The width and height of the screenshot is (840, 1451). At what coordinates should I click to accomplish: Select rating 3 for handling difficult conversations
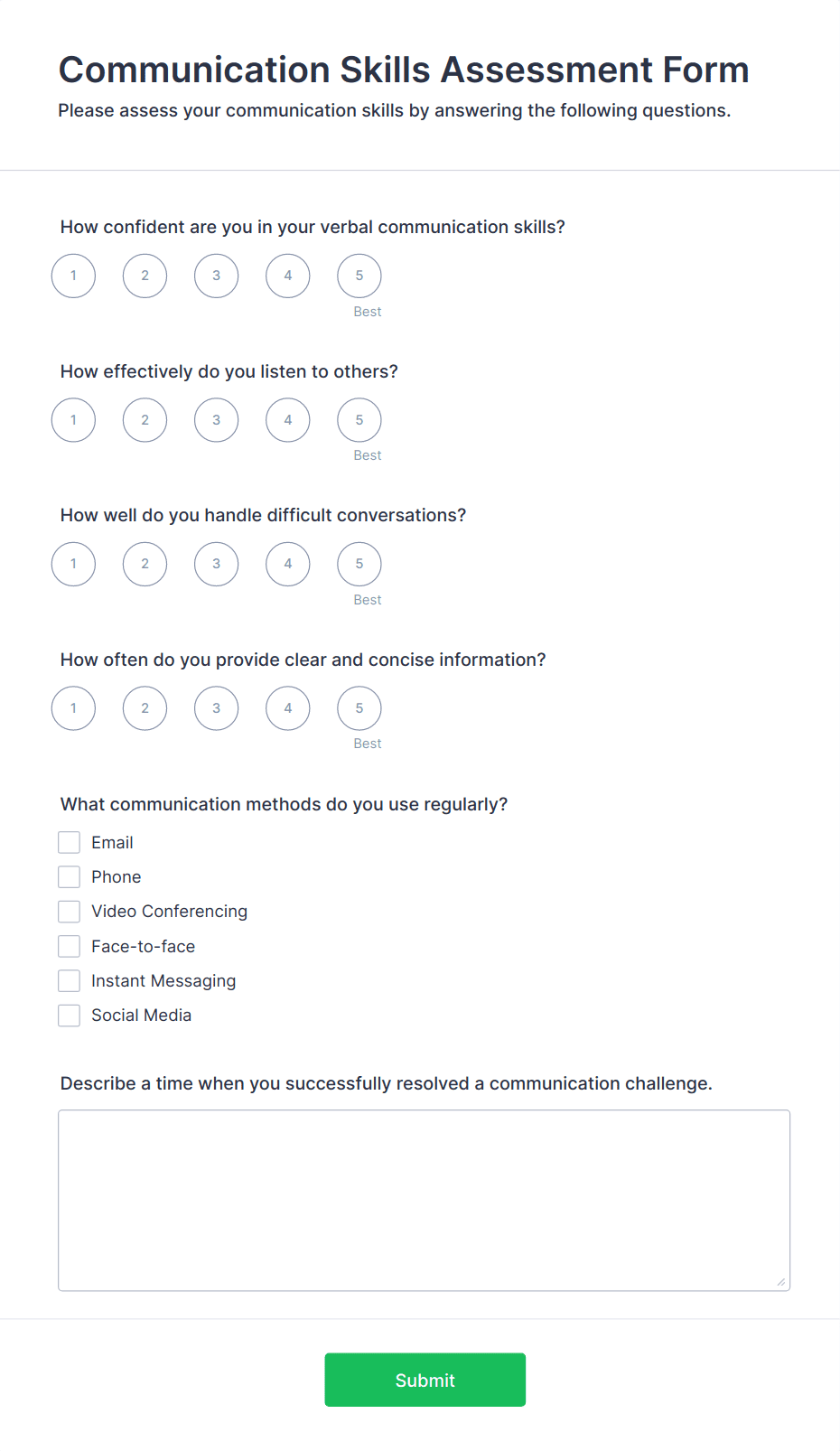point(216,563)
